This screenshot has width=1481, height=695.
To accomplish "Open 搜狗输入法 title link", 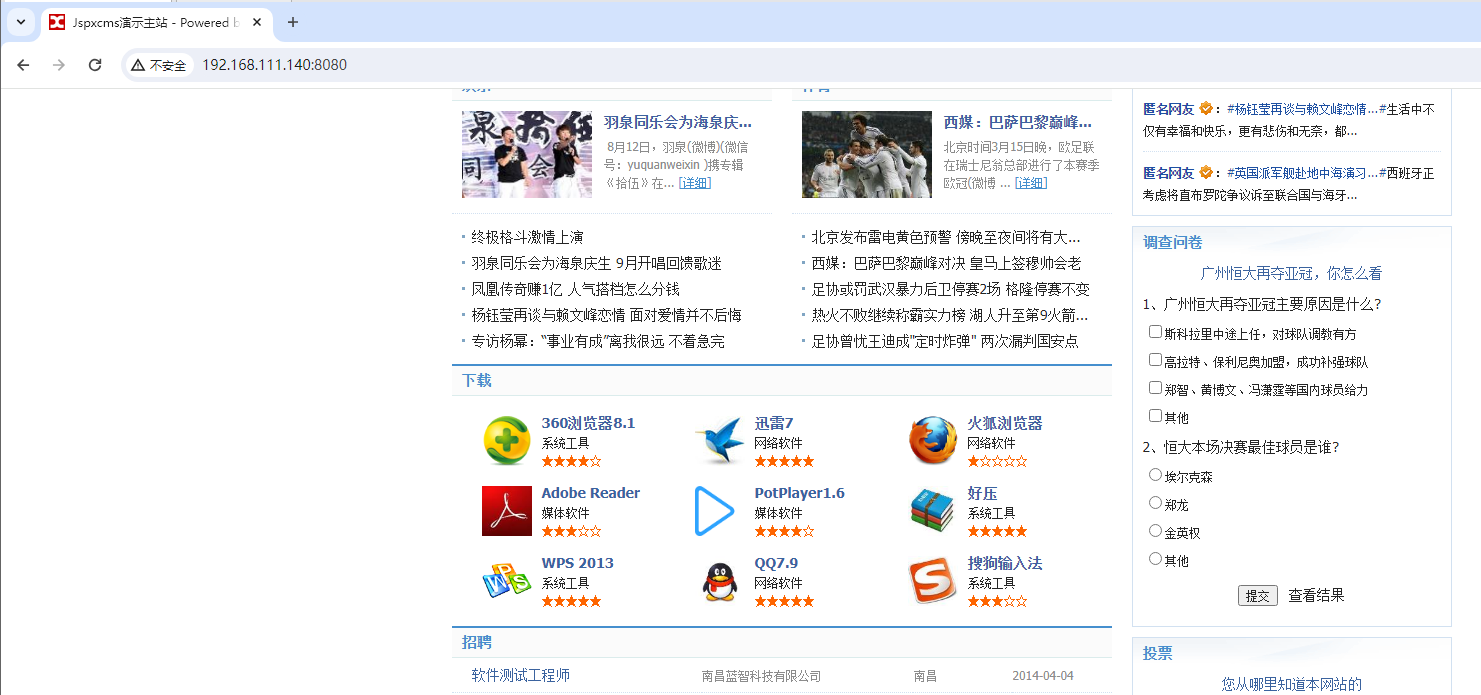I will 1005,563.
